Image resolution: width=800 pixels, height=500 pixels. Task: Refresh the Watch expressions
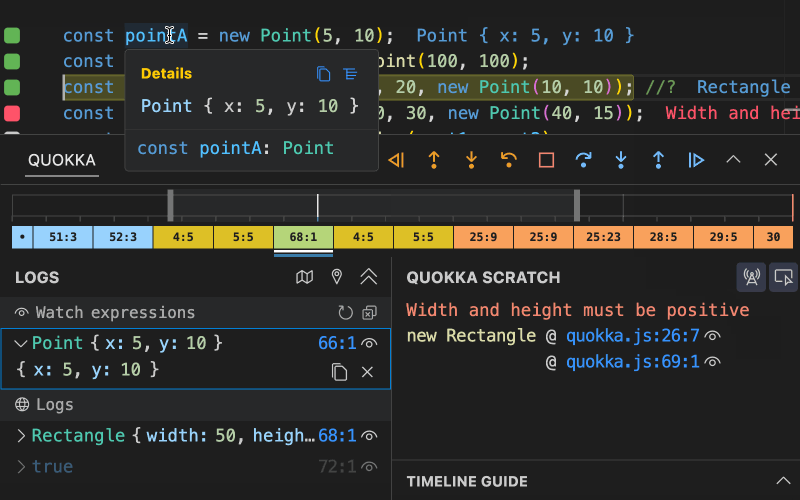coord(345,313)
